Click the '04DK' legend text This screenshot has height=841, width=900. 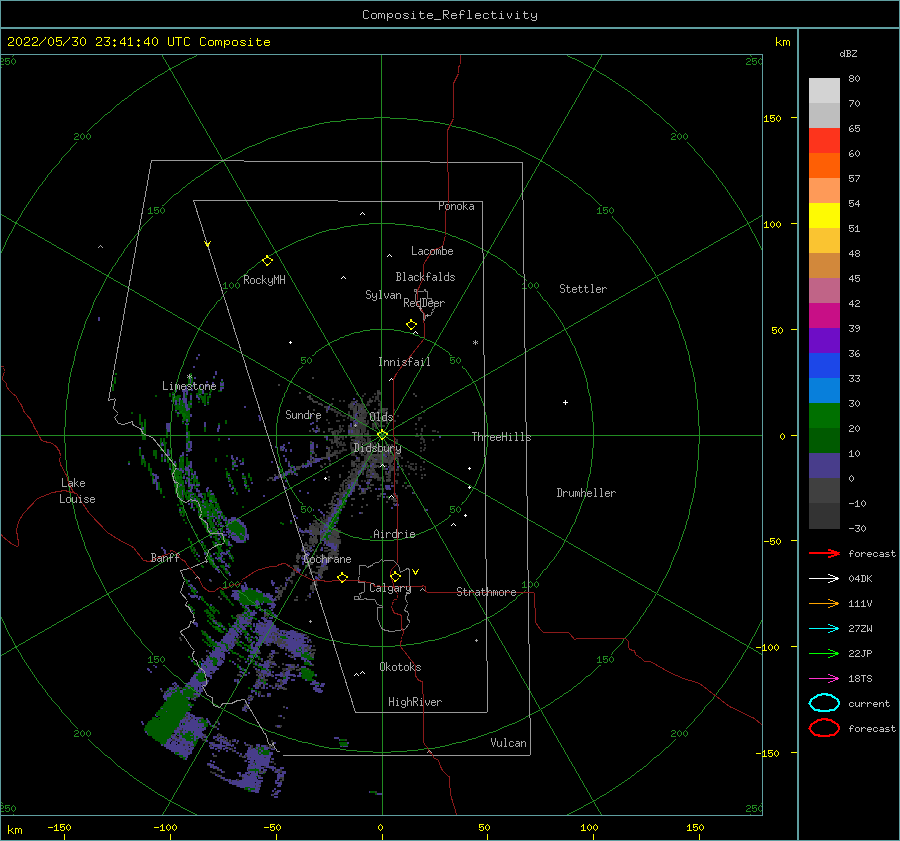click(x=860, y=578)
